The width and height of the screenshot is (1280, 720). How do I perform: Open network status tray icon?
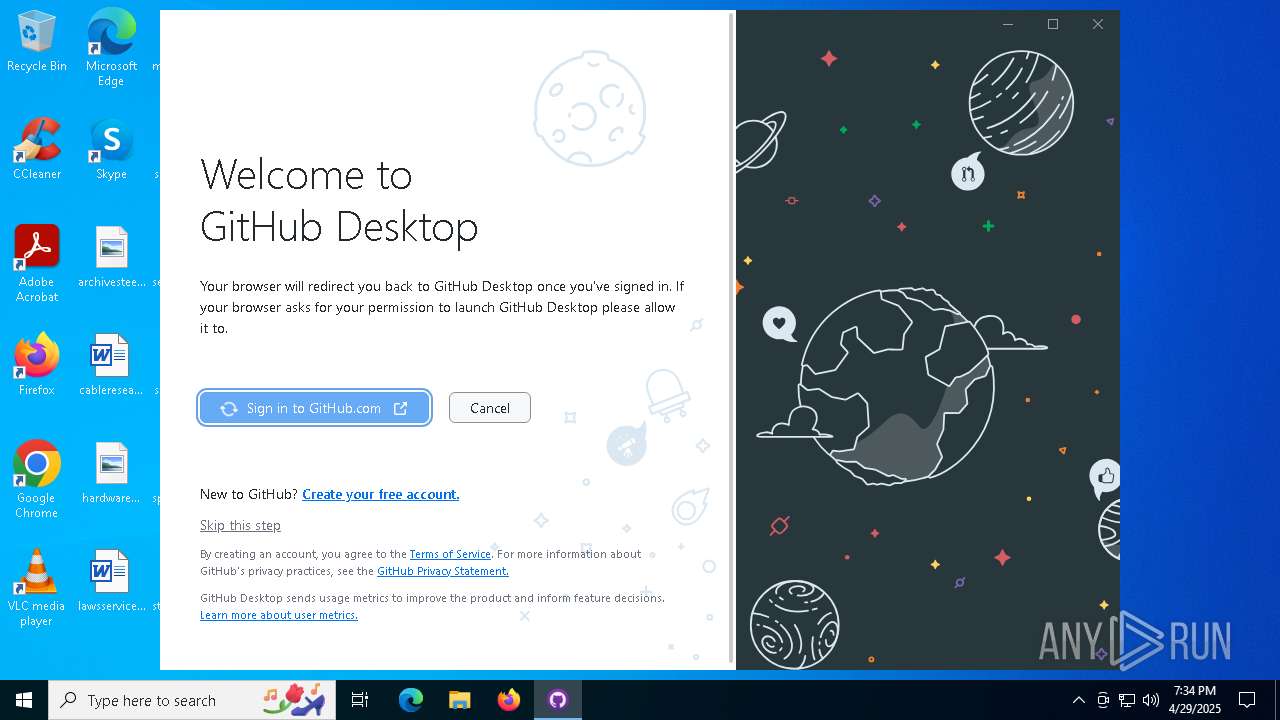click(x=1127, y=700)
